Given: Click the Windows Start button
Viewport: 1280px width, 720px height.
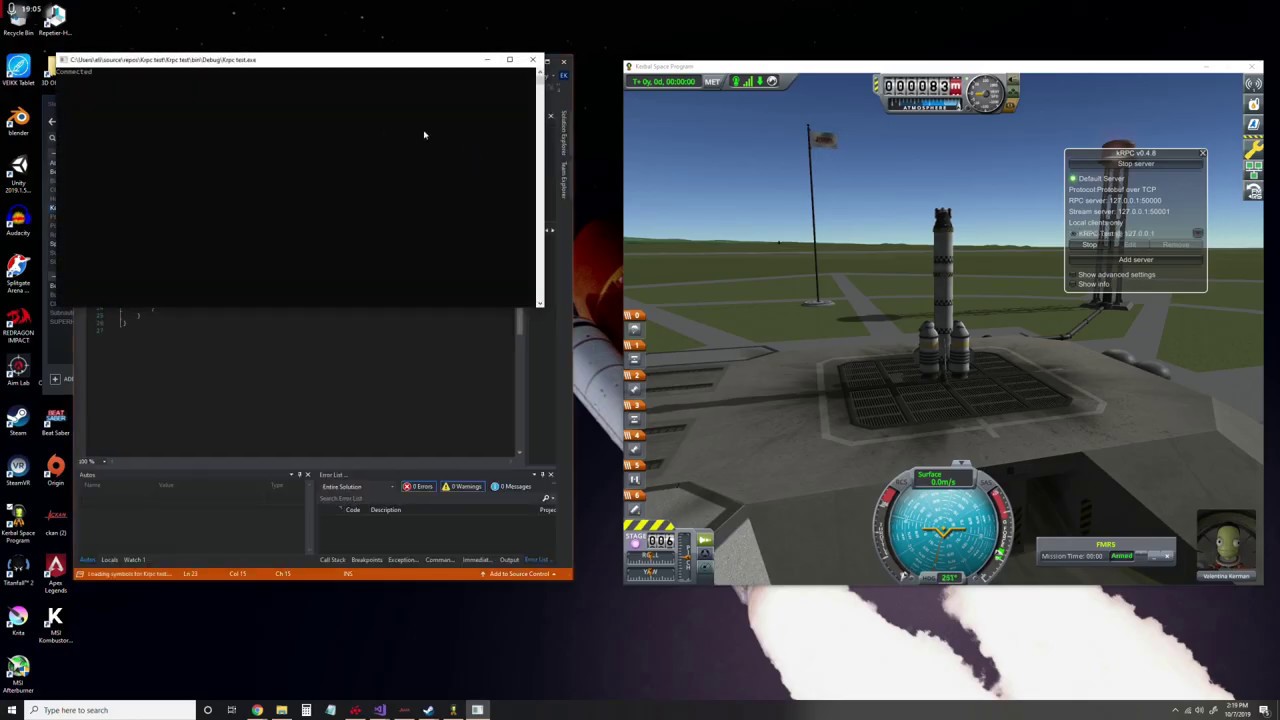Looking at the screenshot, I should click(11, 710).
